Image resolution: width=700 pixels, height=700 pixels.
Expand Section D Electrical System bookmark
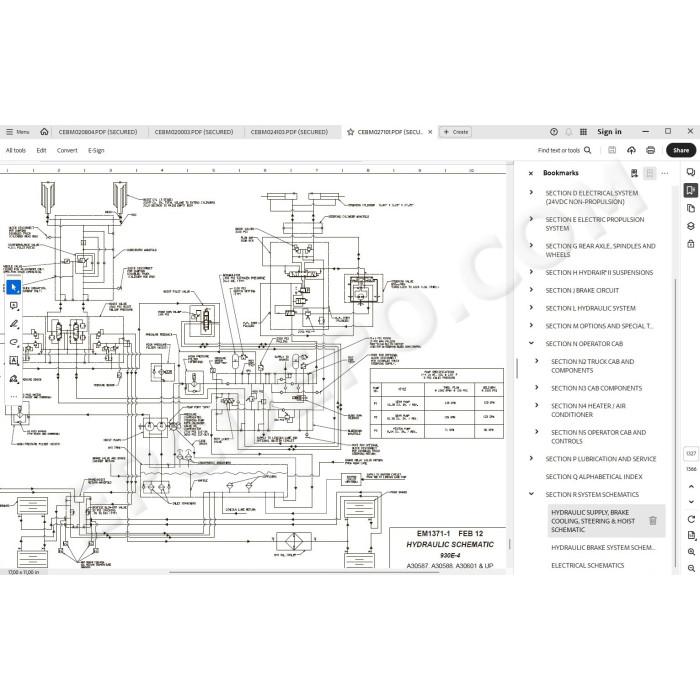(x=531, y=192)
